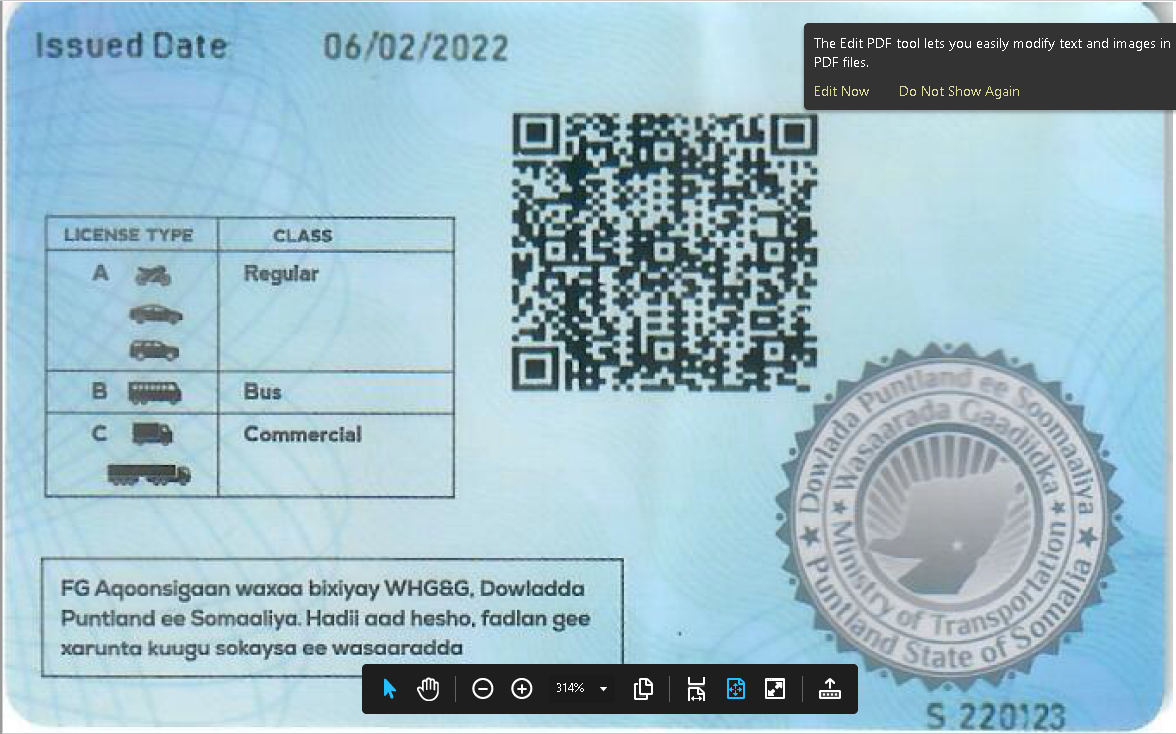Click the S 220123 serial number
This screenshot has height=734, width=1176.
click(995, 717)
